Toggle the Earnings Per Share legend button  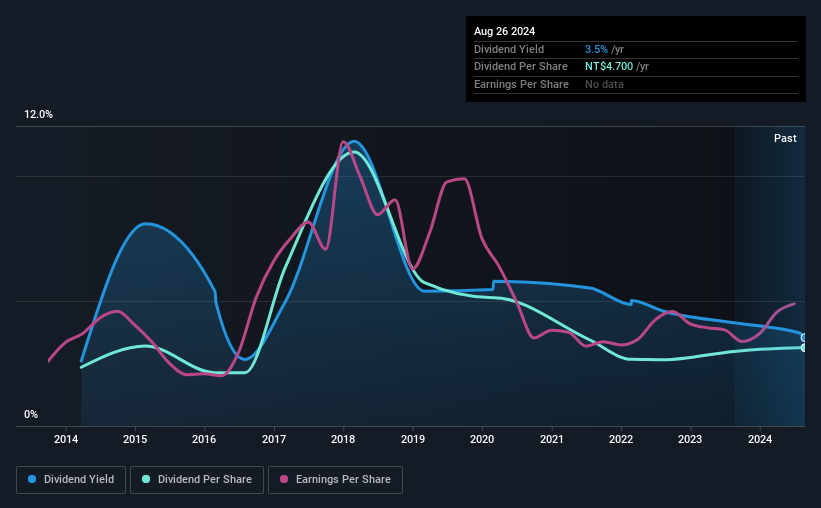coord(335,480)
